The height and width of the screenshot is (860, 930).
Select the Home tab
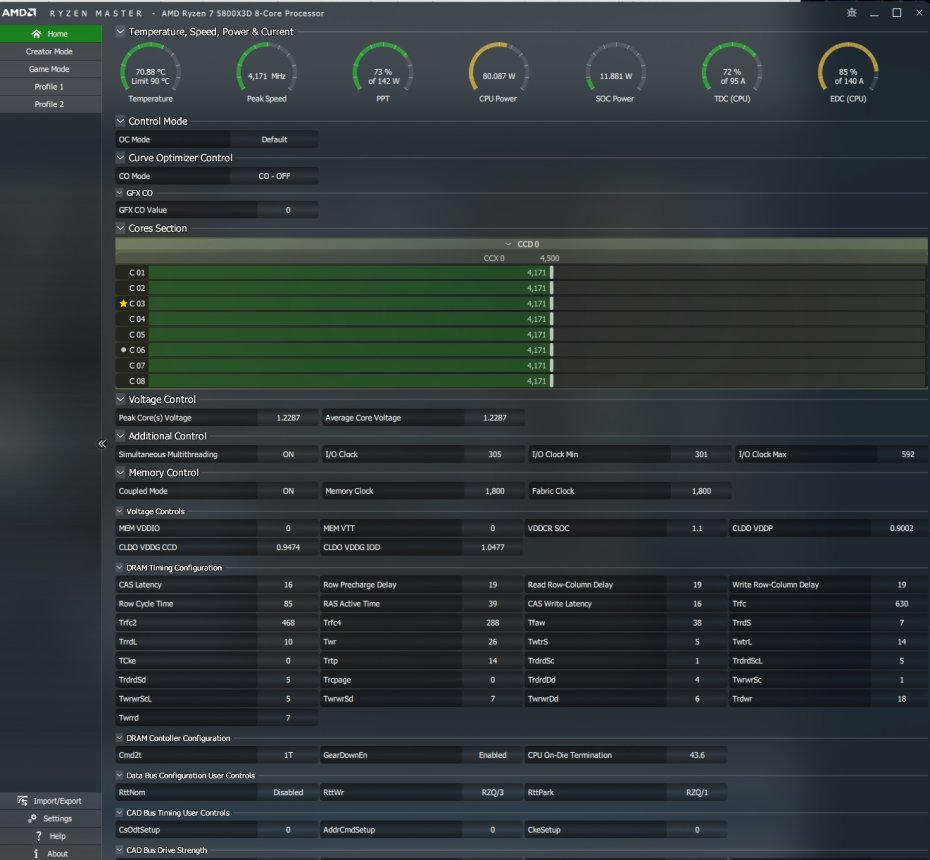point(50,34)
